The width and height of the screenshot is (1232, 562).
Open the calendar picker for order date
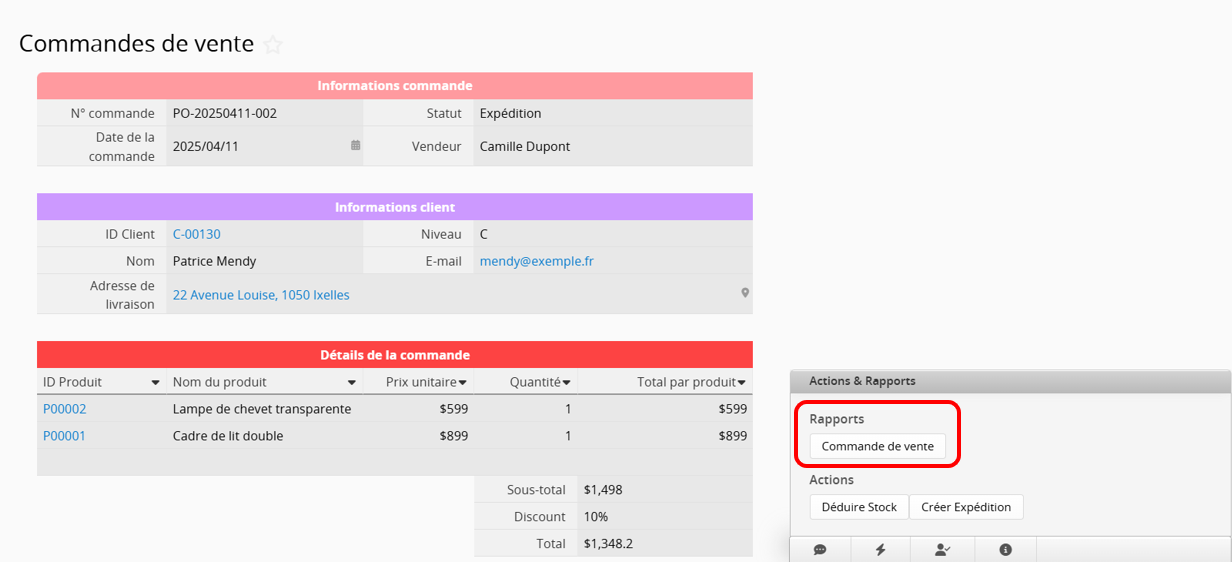pos(355,146)
